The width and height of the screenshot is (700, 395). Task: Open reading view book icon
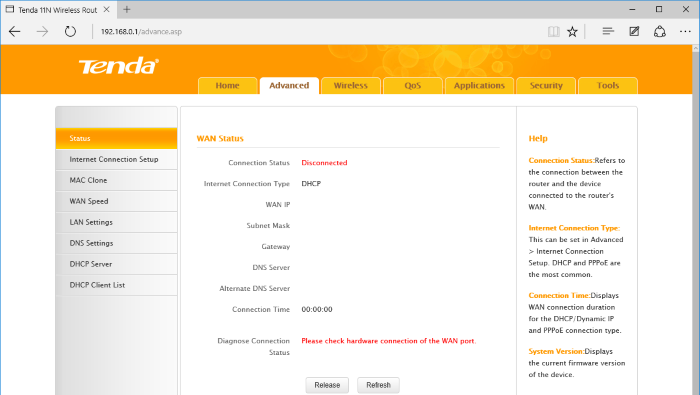click(554, 31)
